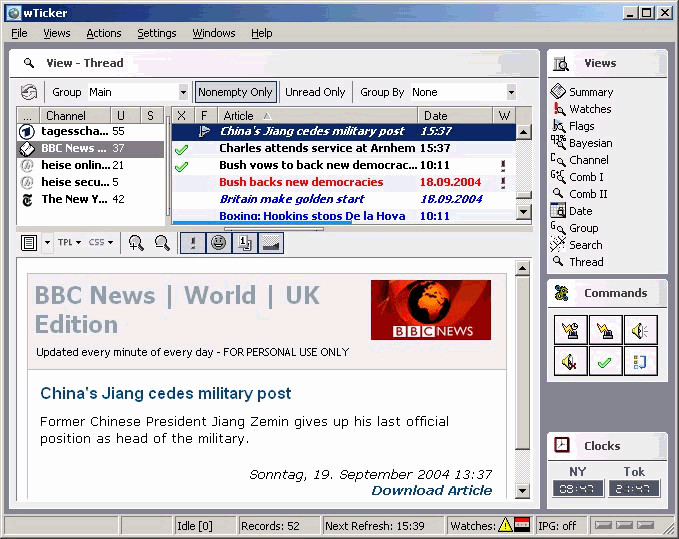
Task: Select the tagesschau channel row
Action: click(x=91, y=131)
